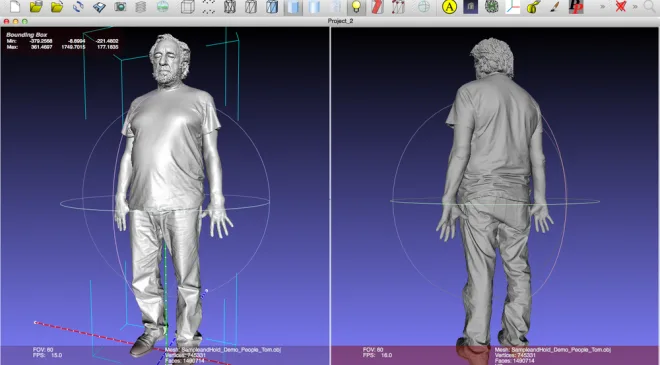Click the bounding box Min values row
Image resolution: width=660 pixels, height=365 pixels.
62,41
